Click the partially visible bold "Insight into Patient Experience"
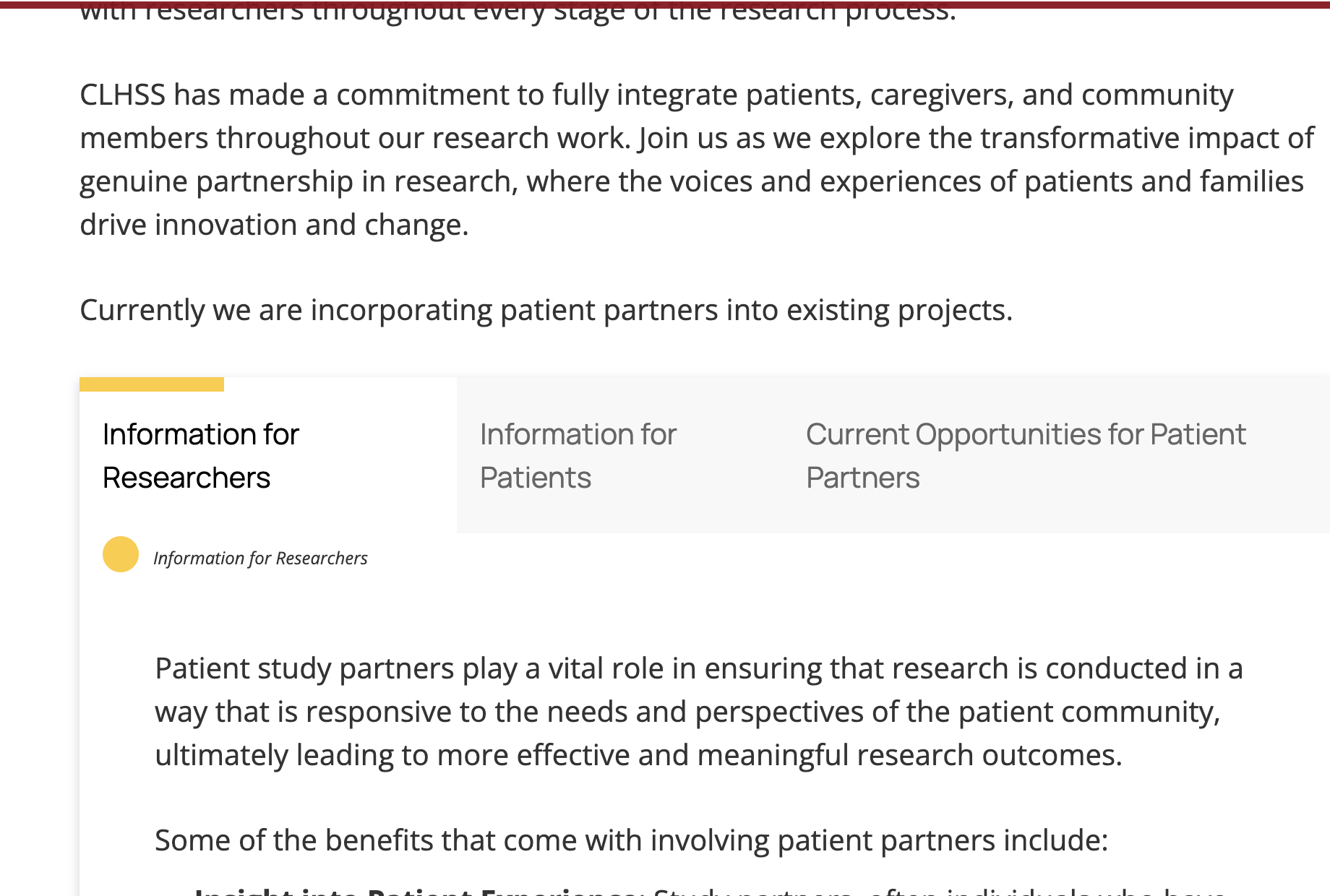The height and width of the screenshot is (896, 1330). [x=417, y=892]
